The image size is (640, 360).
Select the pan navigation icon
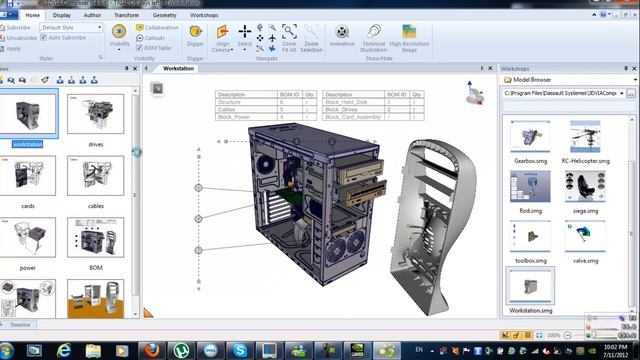[260, 38]
